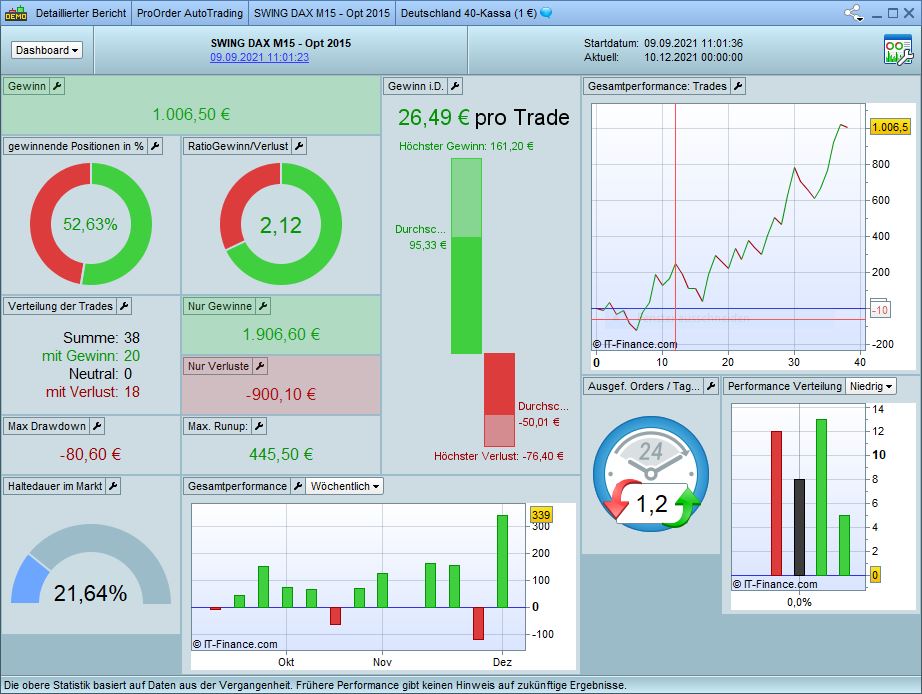This screenshot has height=694, width=922.
Task: Click the Nur Gewinne label button
Action: click(x=219, y=306)
